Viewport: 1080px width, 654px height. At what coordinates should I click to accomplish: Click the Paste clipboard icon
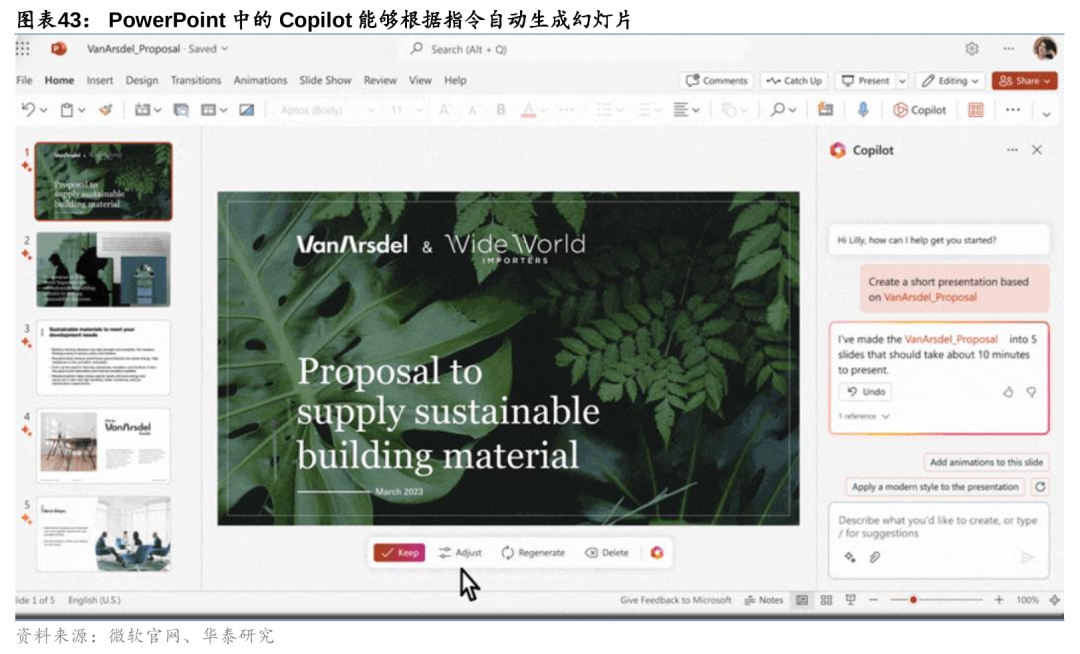(x=67, y=109)
